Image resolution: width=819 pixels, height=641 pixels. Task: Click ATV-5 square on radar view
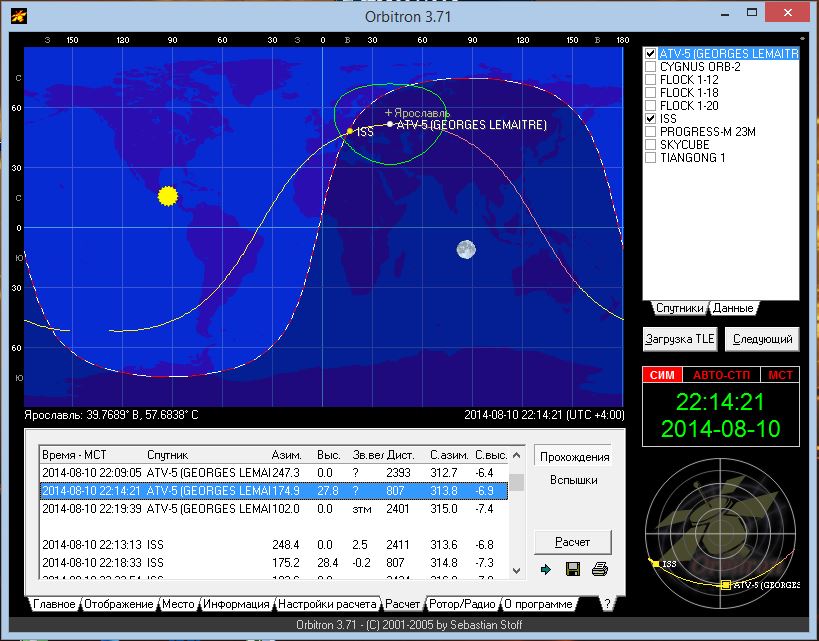[x=726, y=585]
